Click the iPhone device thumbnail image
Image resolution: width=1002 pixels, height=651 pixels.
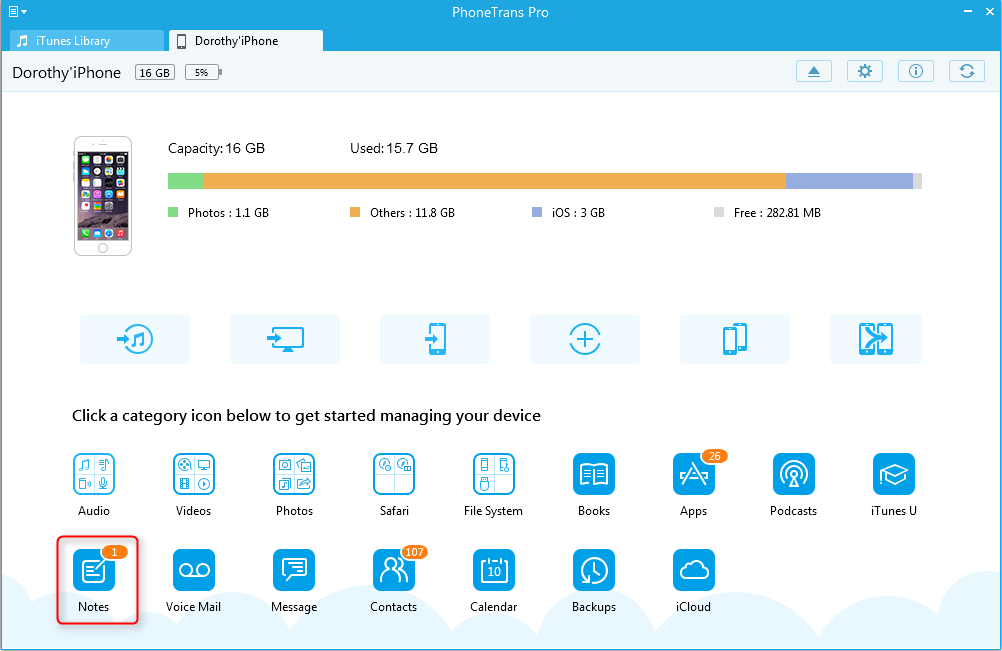click(103, 196)
